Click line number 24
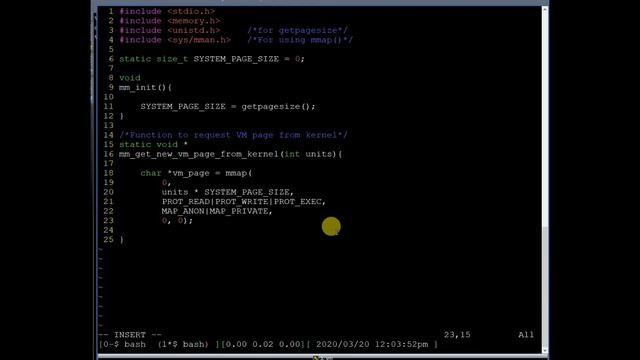This screenshot has height=360, width=640. coord(109,230)
